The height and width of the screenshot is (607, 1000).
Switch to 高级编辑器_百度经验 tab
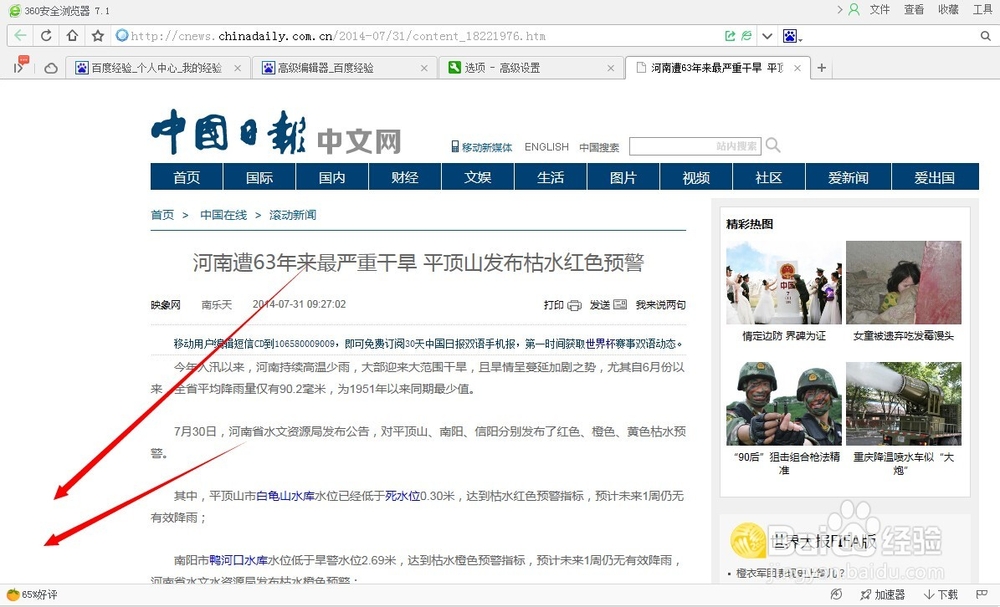tap(344, 68)
